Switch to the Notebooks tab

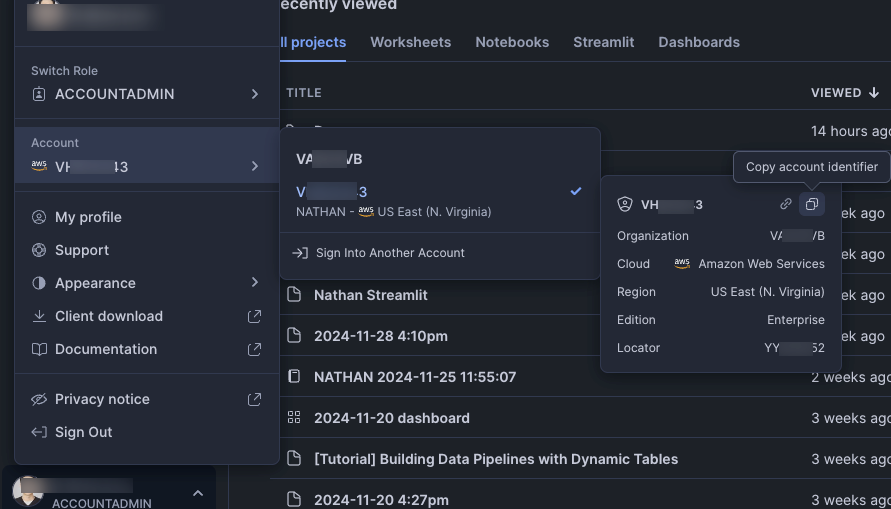(512, 43)
